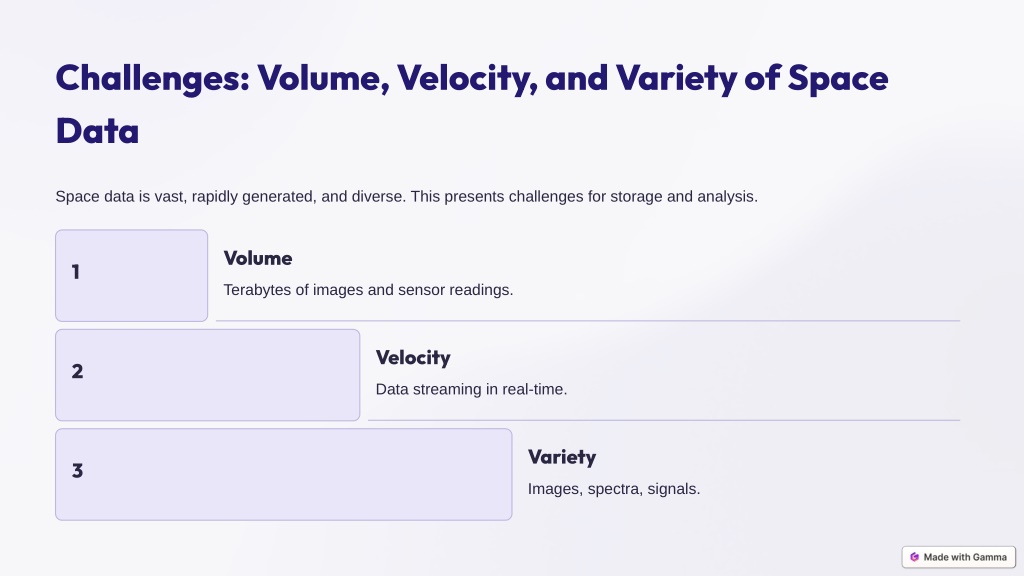Click the Data streaming in real-time text
This screenshot has height=576, width=1024.
pyautogui.click(x=471, y=389)
